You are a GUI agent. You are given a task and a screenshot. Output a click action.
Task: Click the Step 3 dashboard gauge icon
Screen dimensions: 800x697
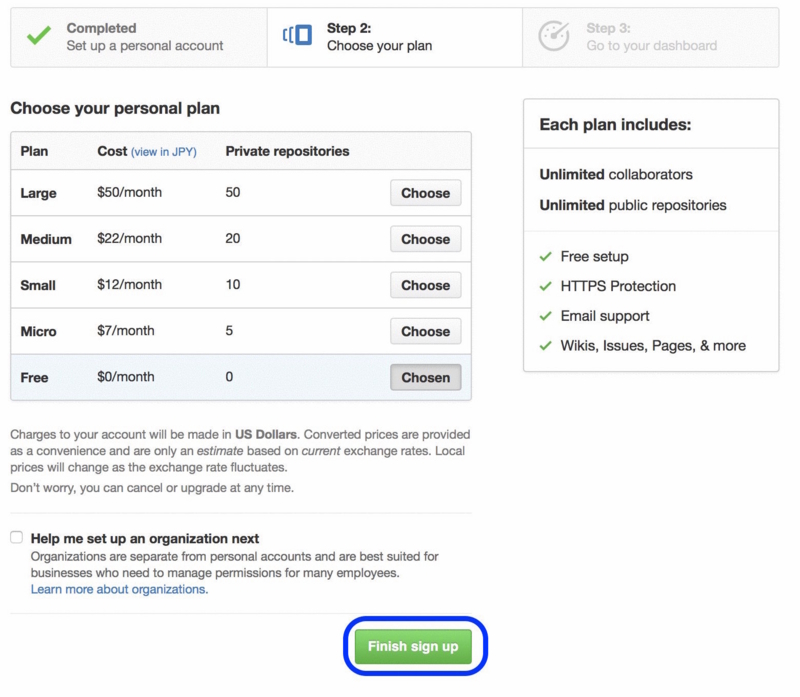(554, 36)
